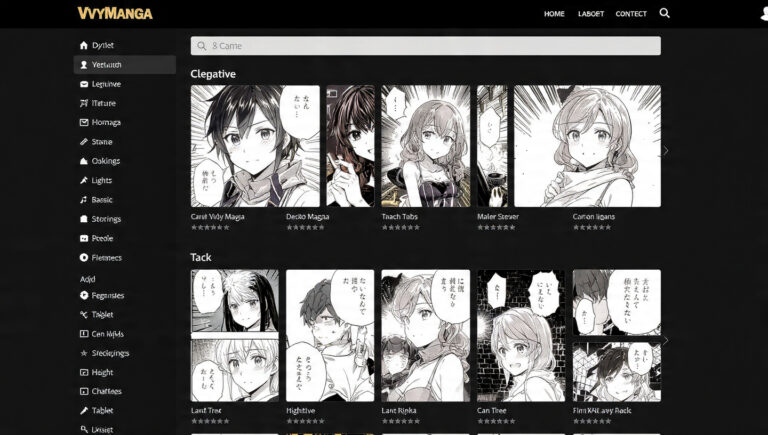768x435 pixels.
Task: Open the Can Tree cover image
Action: coord(521,336)
